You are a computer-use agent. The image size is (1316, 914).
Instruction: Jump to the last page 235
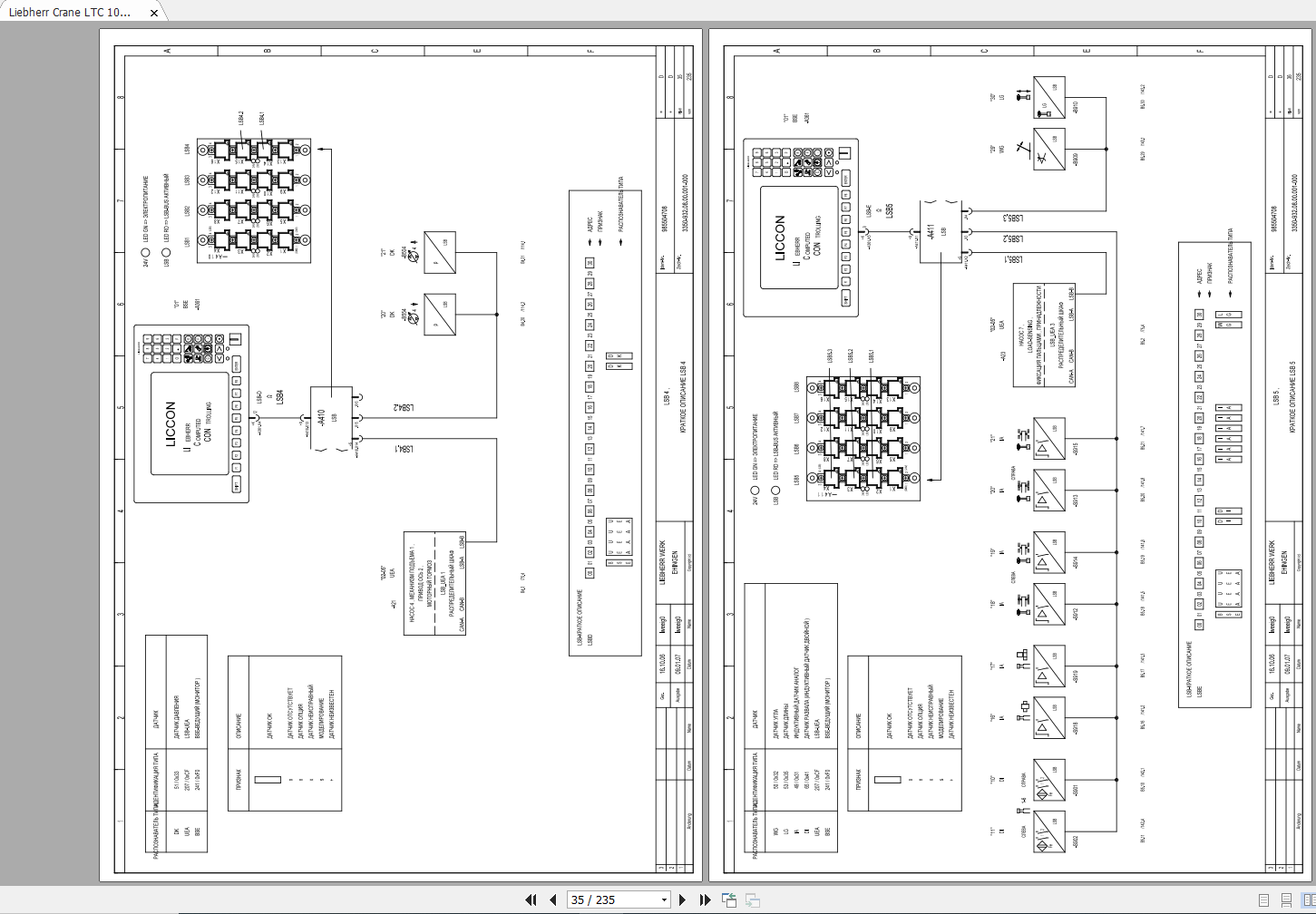[705, 899]
